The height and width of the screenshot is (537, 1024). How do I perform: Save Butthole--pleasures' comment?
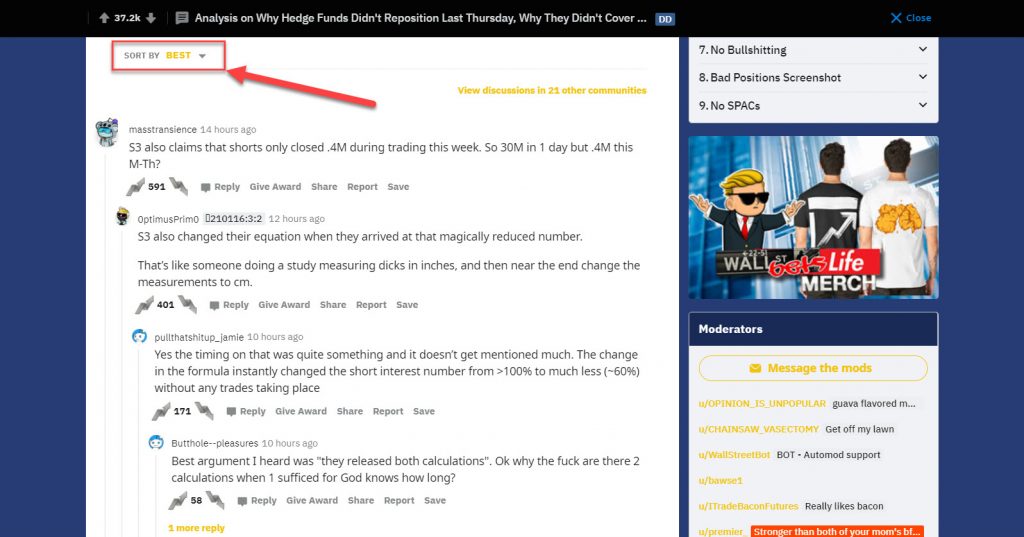tap(435, 501)
